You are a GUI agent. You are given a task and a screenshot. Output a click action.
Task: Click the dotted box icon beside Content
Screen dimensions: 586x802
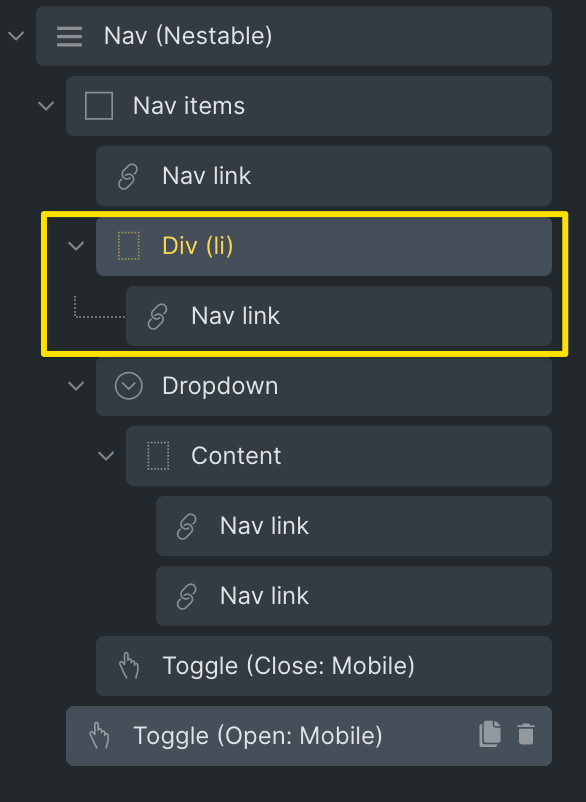[158, 456]
